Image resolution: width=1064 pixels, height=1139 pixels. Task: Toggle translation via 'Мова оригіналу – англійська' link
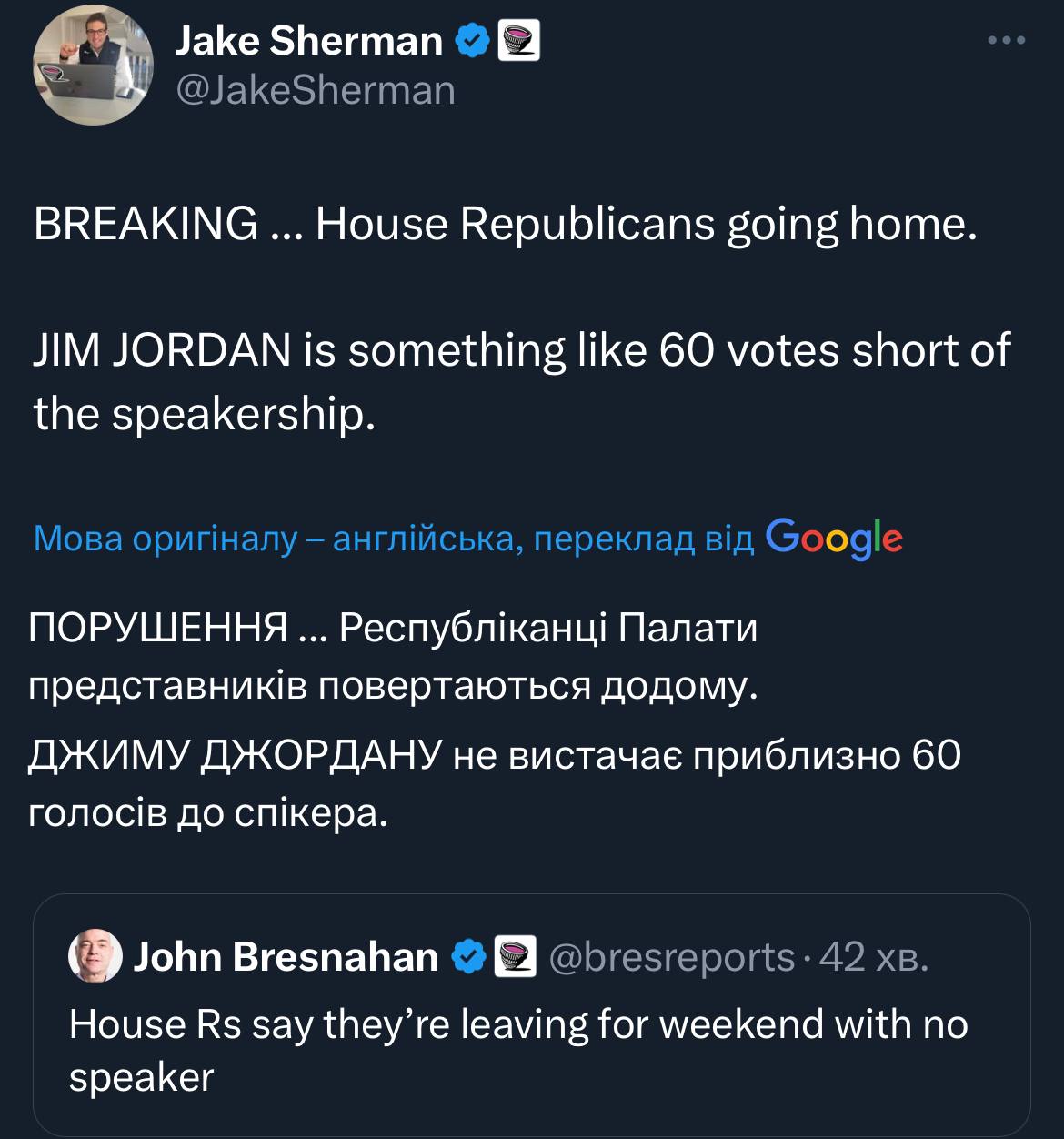coord(393,539)
